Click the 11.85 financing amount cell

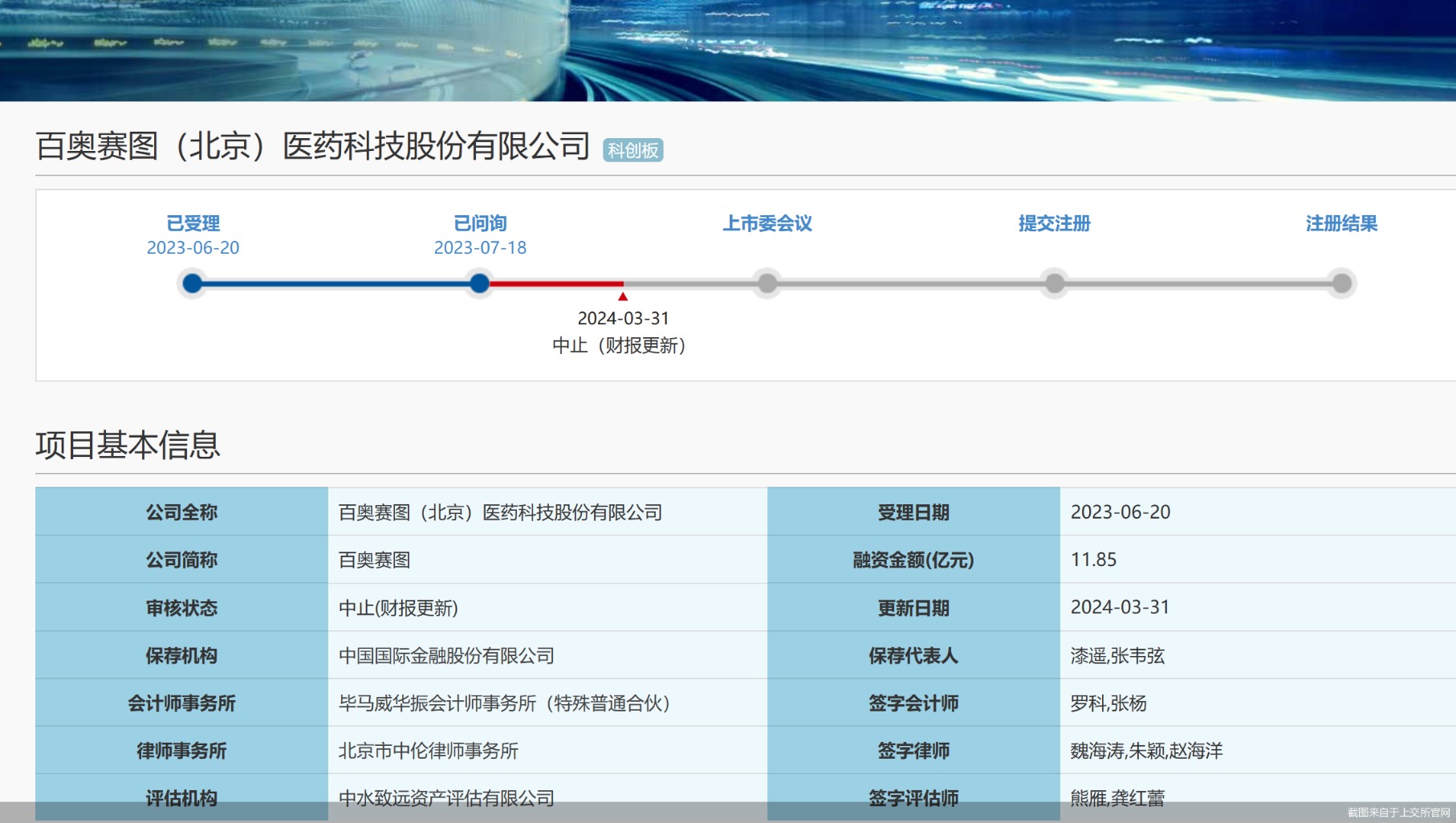1258,560
